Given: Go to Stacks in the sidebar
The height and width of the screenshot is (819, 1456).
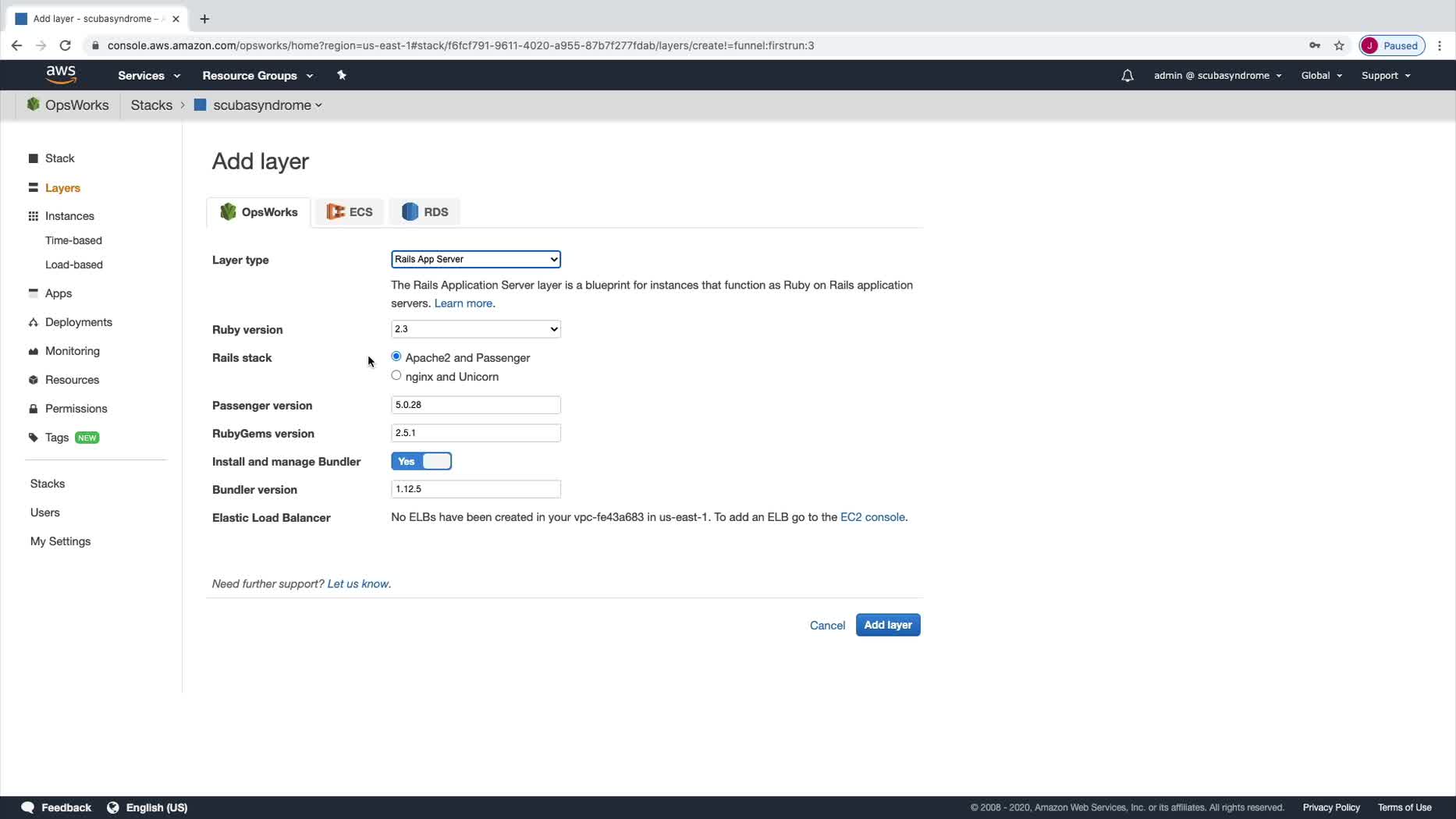Looking at the screenshot, I should pos(48,484).
